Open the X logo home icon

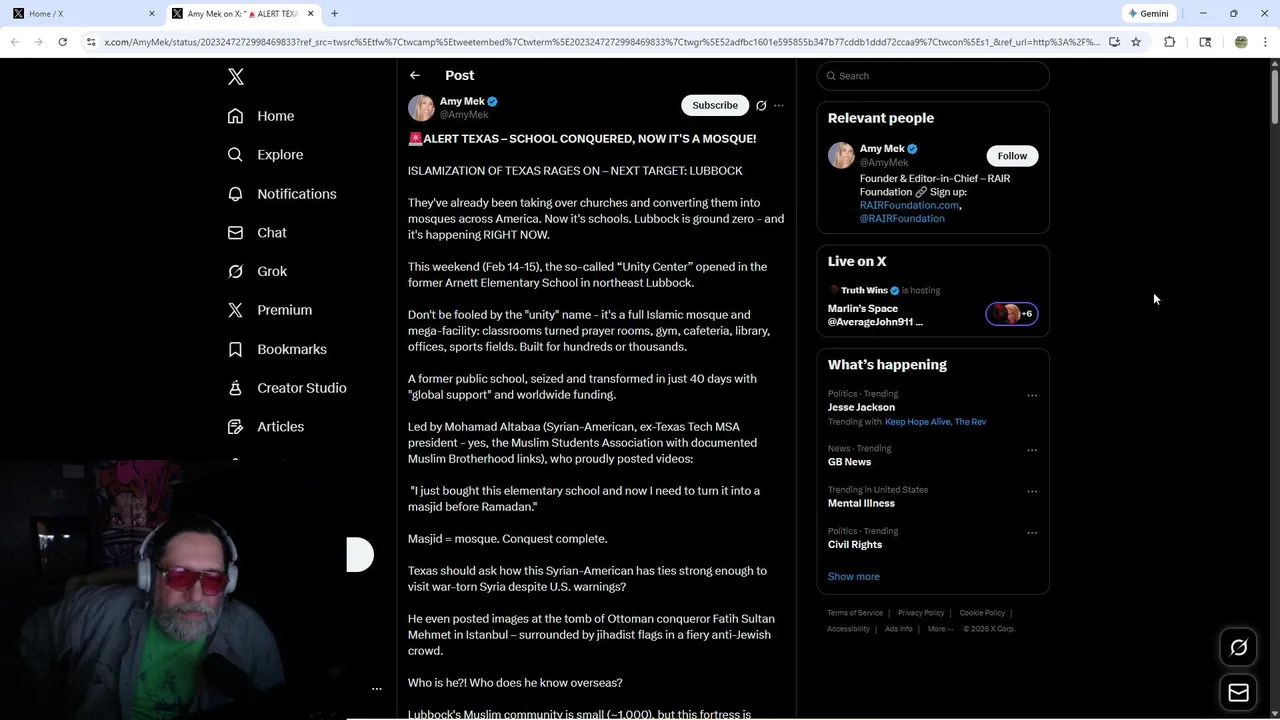click(x=236, y=77)
